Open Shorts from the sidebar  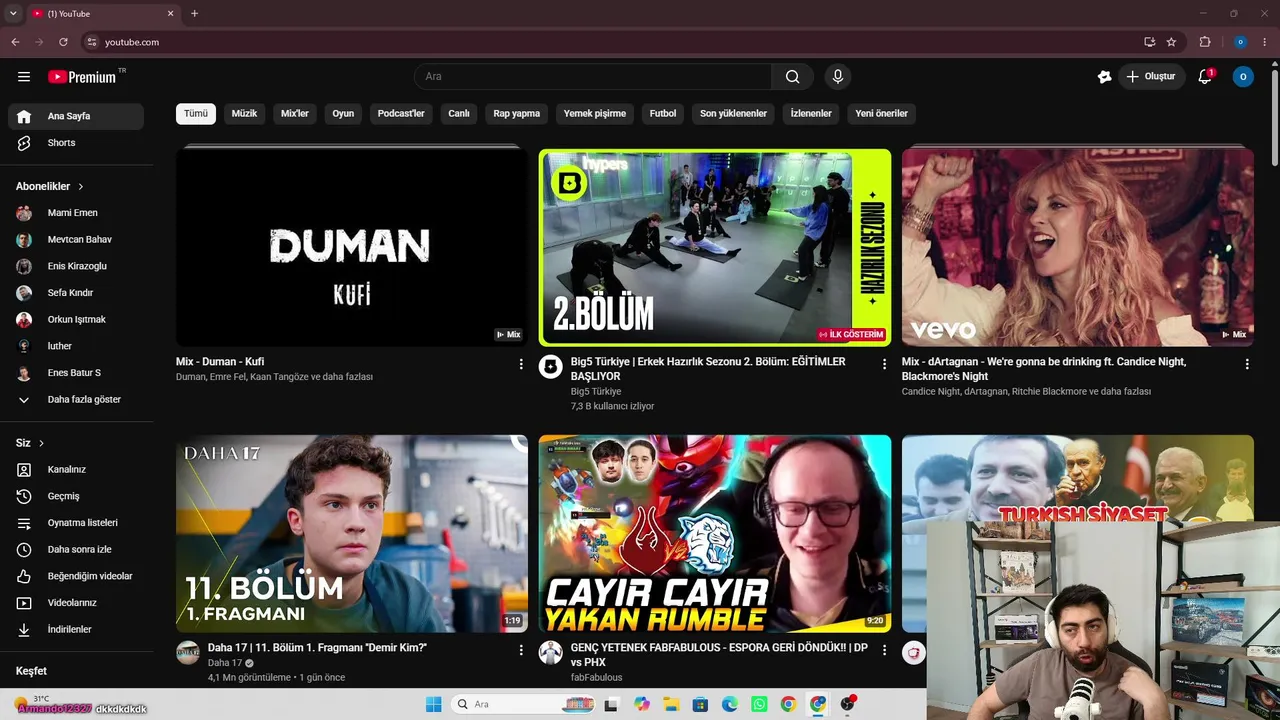pyautogui.click(x=76, y=143)
